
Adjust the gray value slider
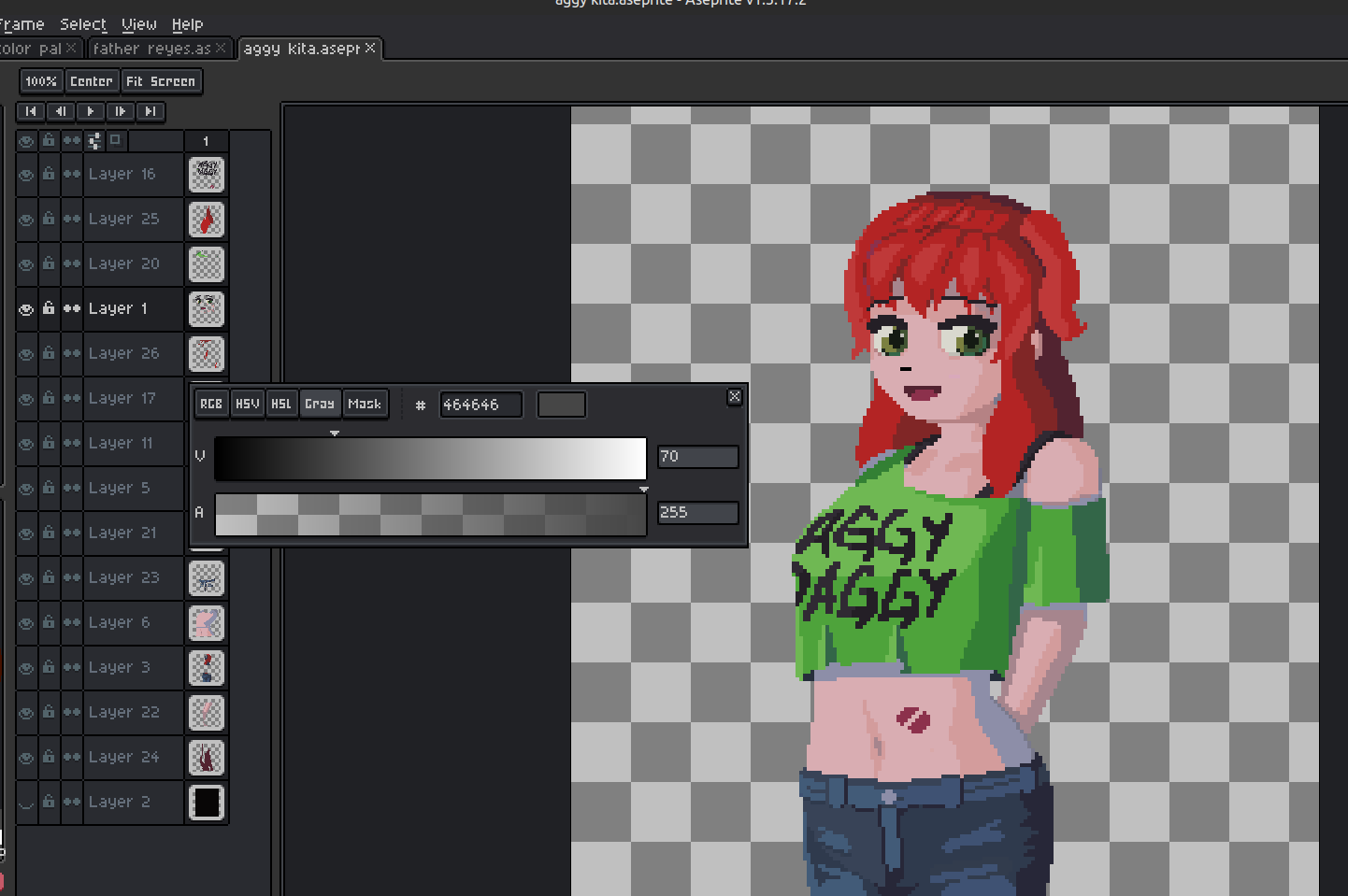[430, 459]
